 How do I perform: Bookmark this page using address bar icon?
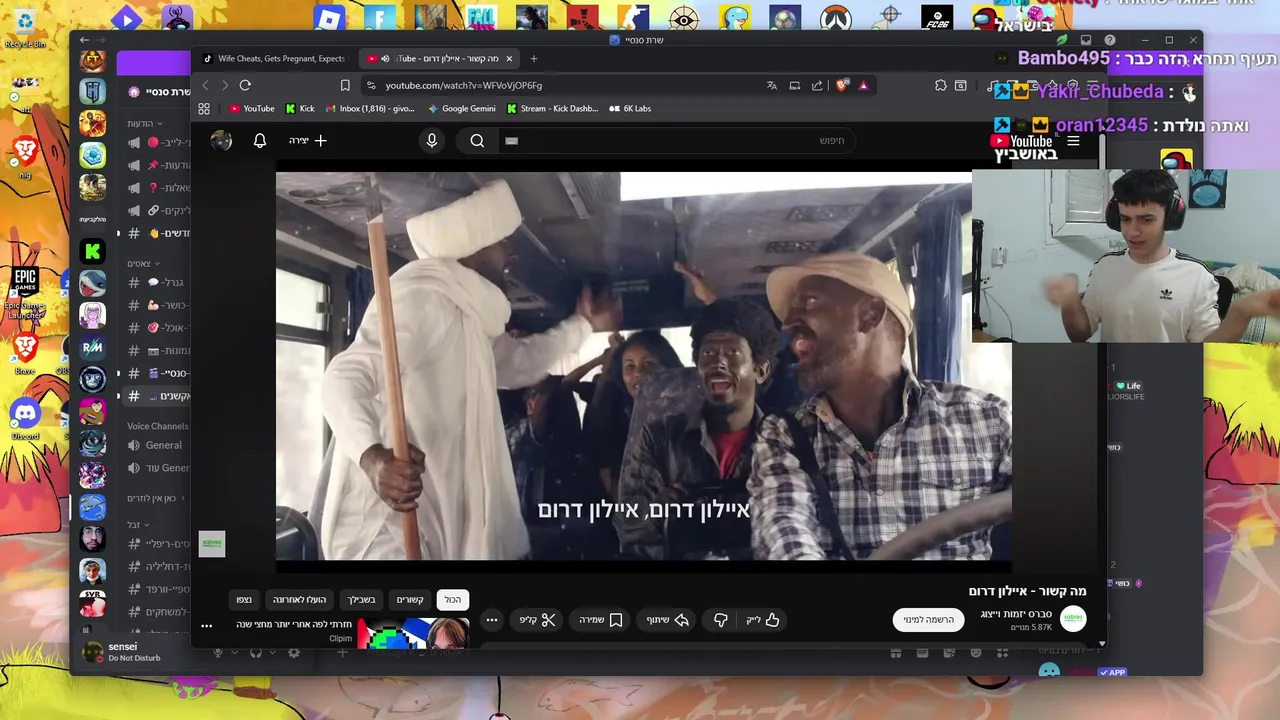pos(345,85)
